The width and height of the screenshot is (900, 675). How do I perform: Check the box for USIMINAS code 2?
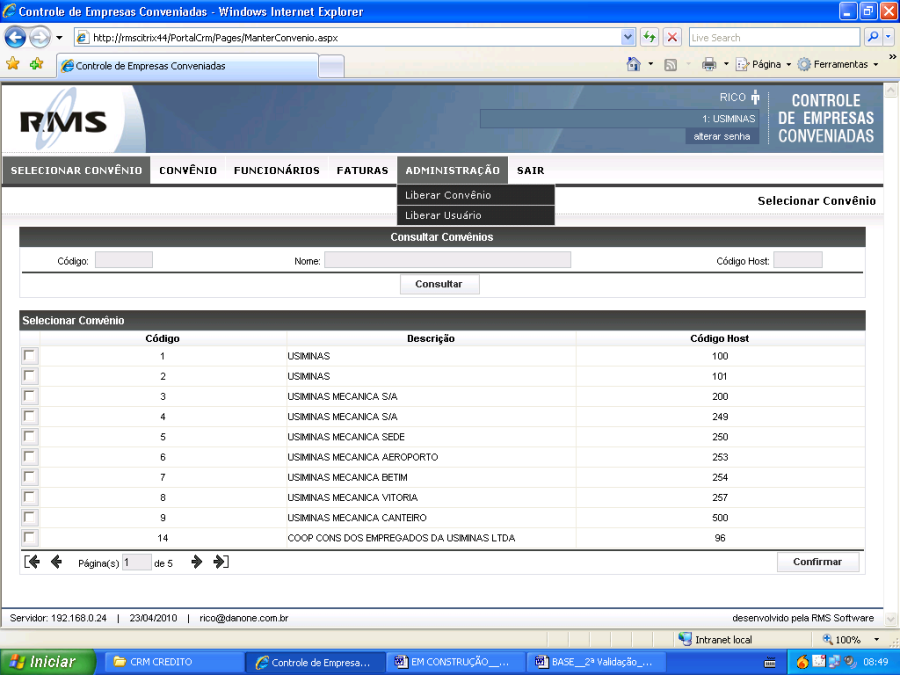click(x=30, y=376)
